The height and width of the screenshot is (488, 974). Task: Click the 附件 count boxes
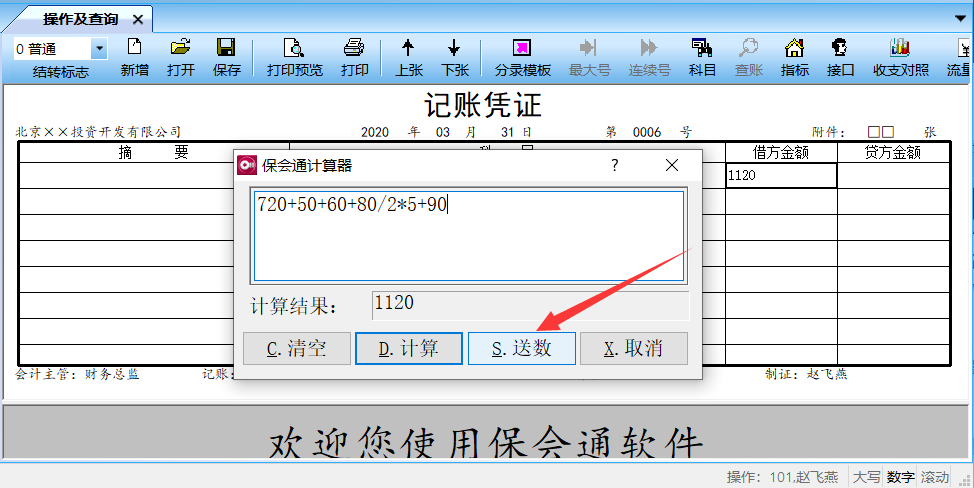(881, 132)
